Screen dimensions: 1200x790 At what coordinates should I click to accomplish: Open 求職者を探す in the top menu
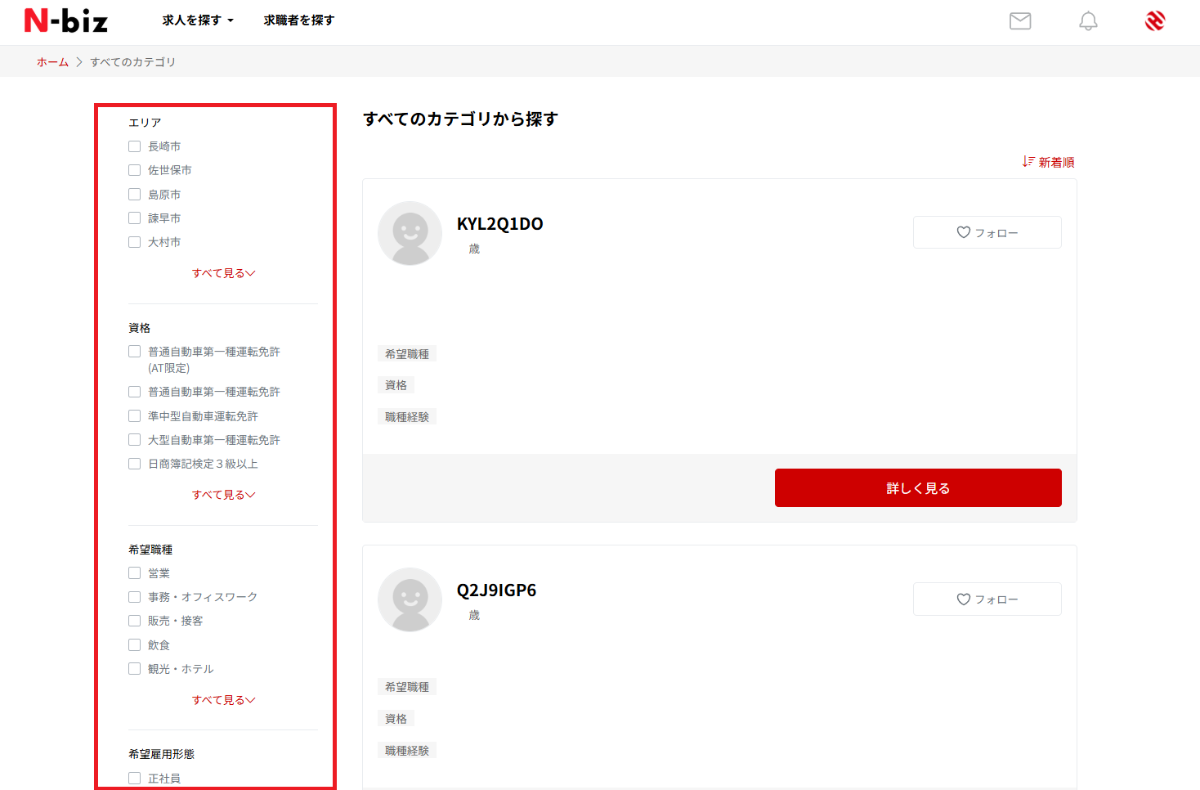[x=299, y=20]
